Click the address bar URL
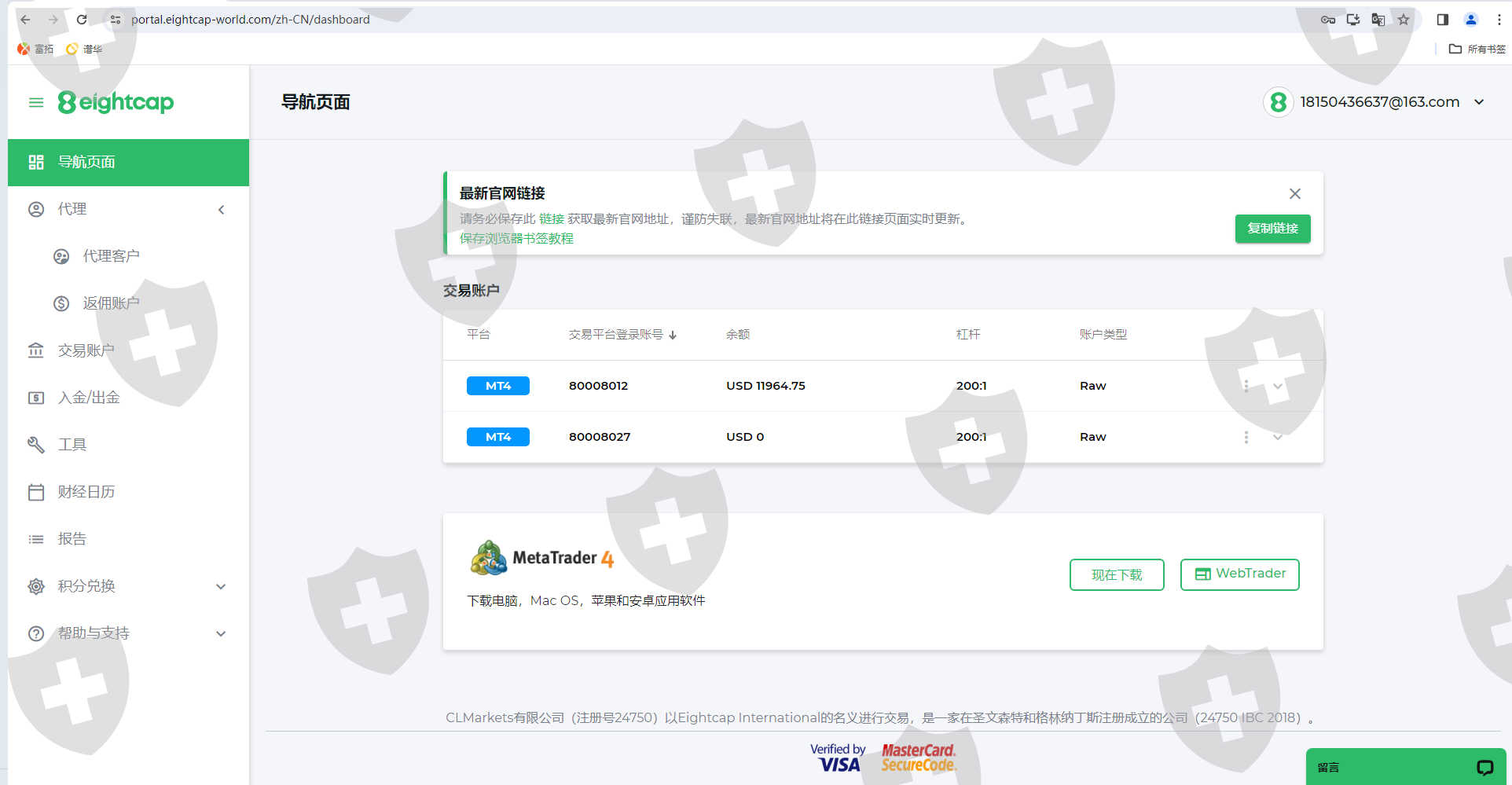 pos(250,20)
